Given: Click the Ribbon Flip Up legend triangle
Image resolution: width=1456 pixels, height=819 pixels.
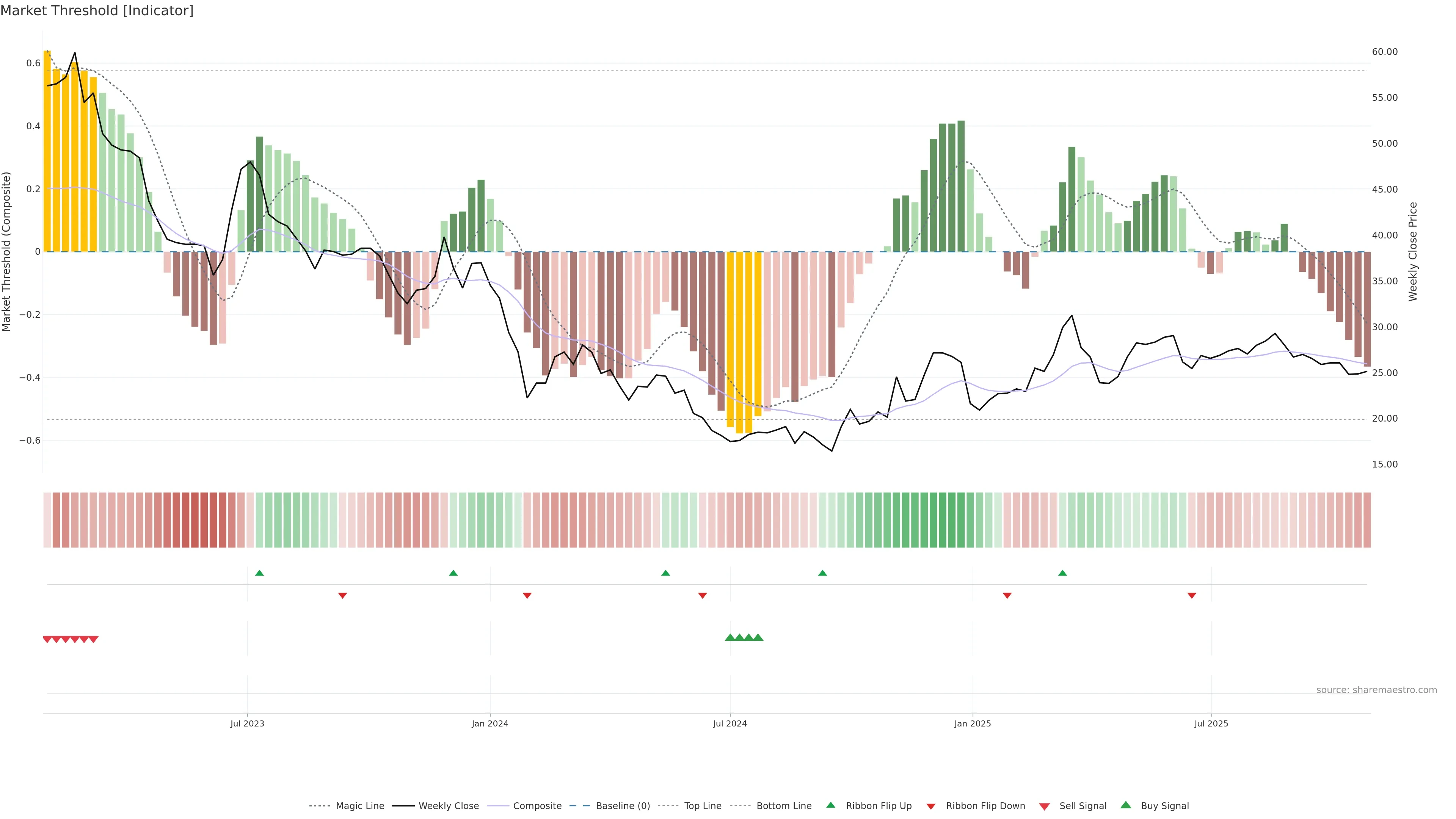Looking at the screenshot, I should click(x=830, y=805).
